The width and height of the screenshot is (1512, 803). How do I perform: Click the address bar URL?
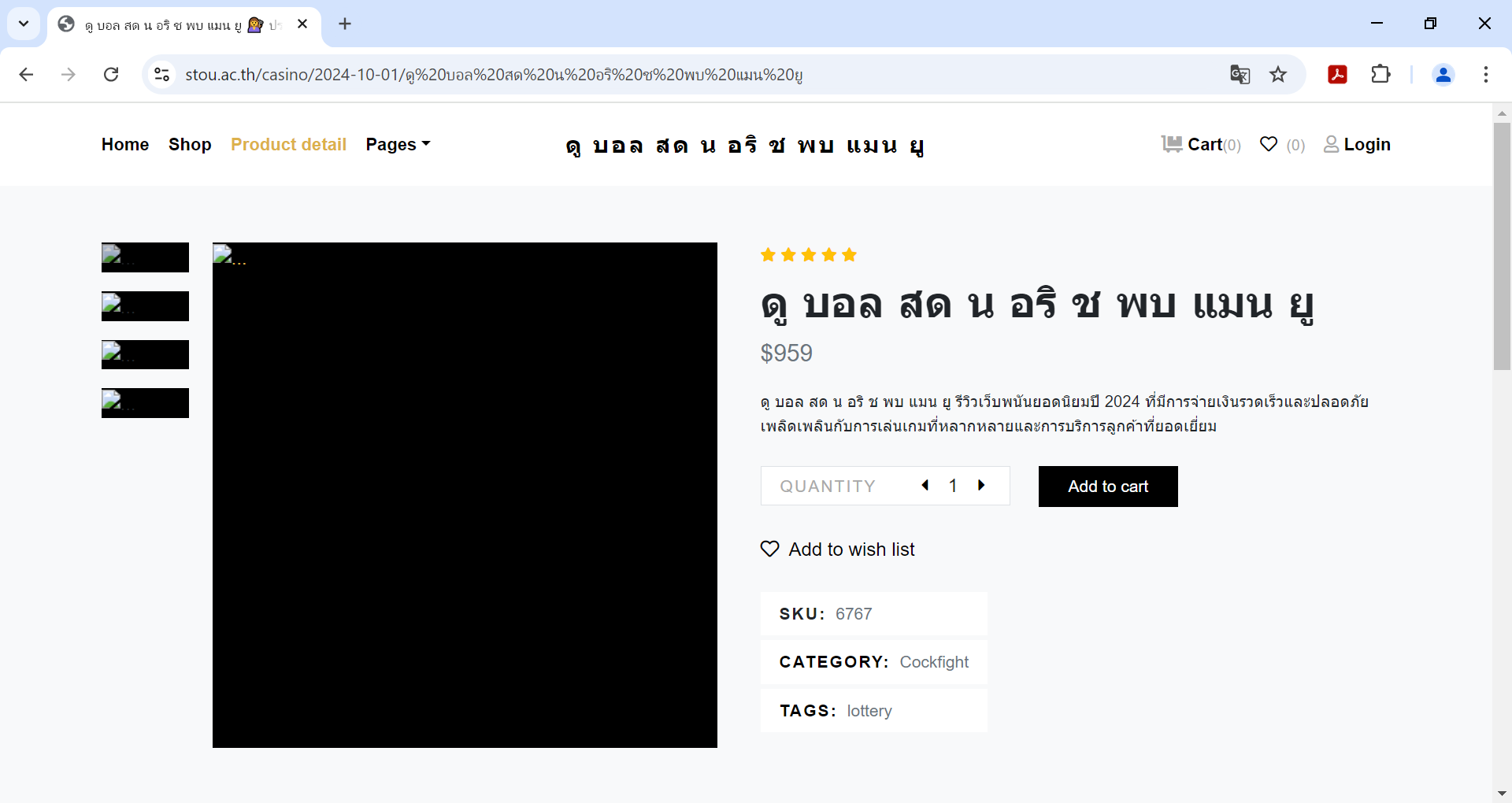(x=494, y=74)
